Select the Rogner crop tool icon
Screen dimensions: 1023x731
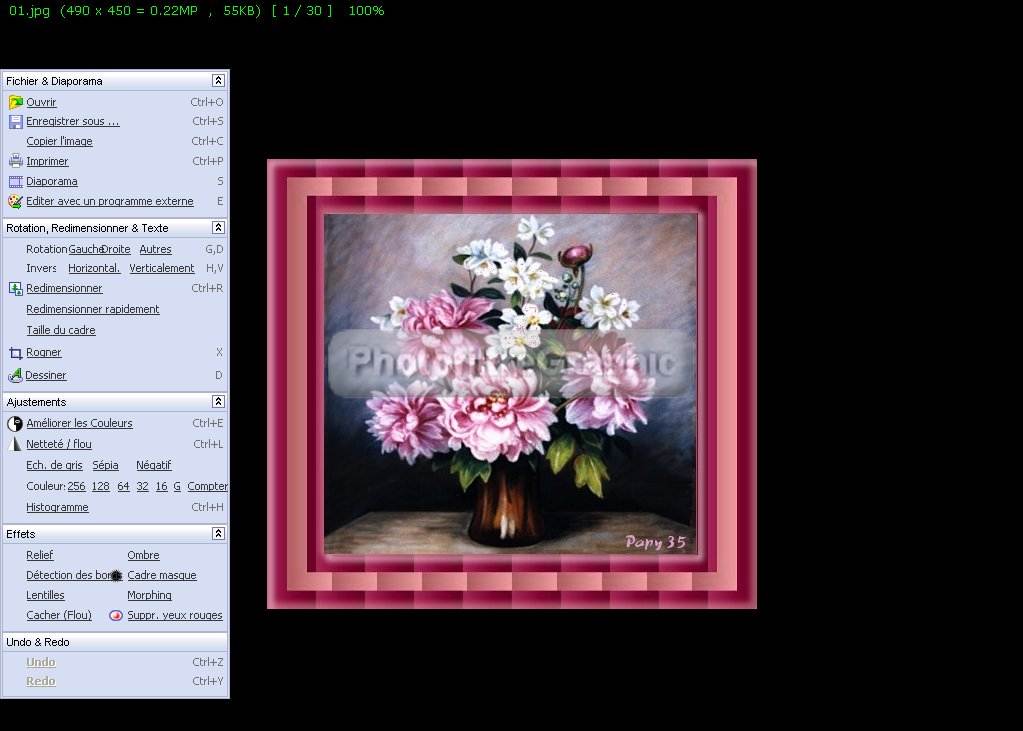click(x=15, y=353)
